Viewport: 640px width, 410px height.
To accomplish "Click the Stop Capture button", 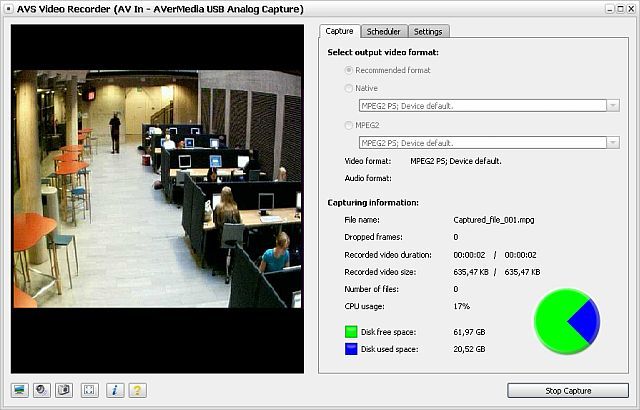I will coord(568,390).
